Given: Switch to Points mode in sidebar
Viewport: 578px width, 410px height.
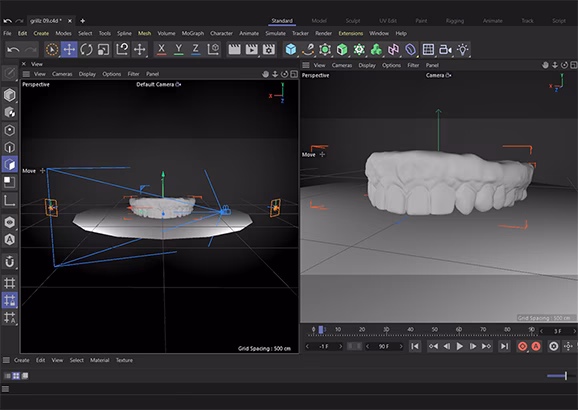Looking at the screenshot, I should tap(9, 130).
